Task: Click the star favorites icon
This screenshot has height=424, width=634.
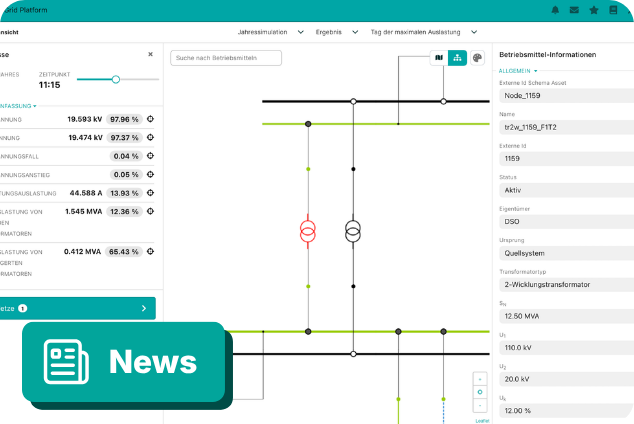Action: pos(594,10)
